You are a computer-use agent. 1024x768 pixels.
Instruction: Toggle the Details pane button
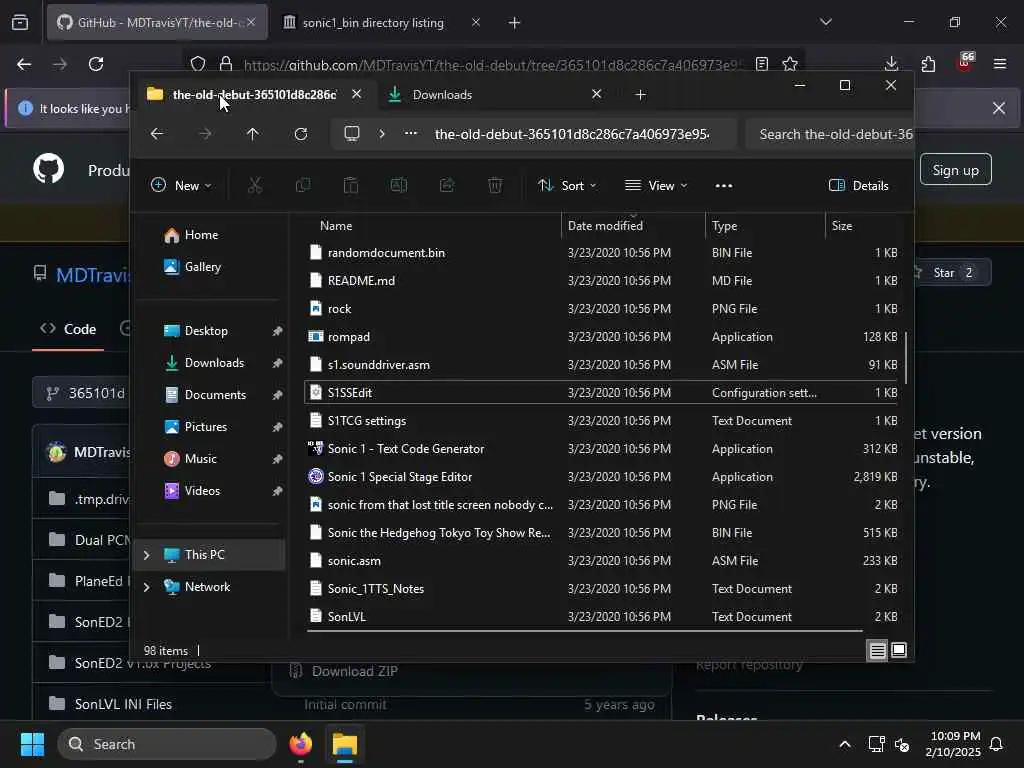[x=858, y=185]
